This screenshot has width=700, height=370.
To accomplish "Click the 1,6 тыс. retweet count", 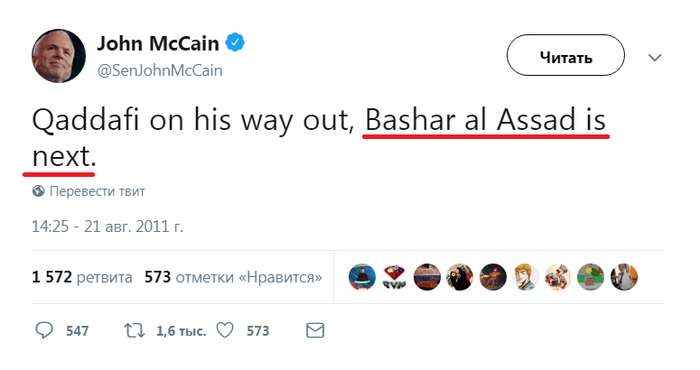I will 181,331.
